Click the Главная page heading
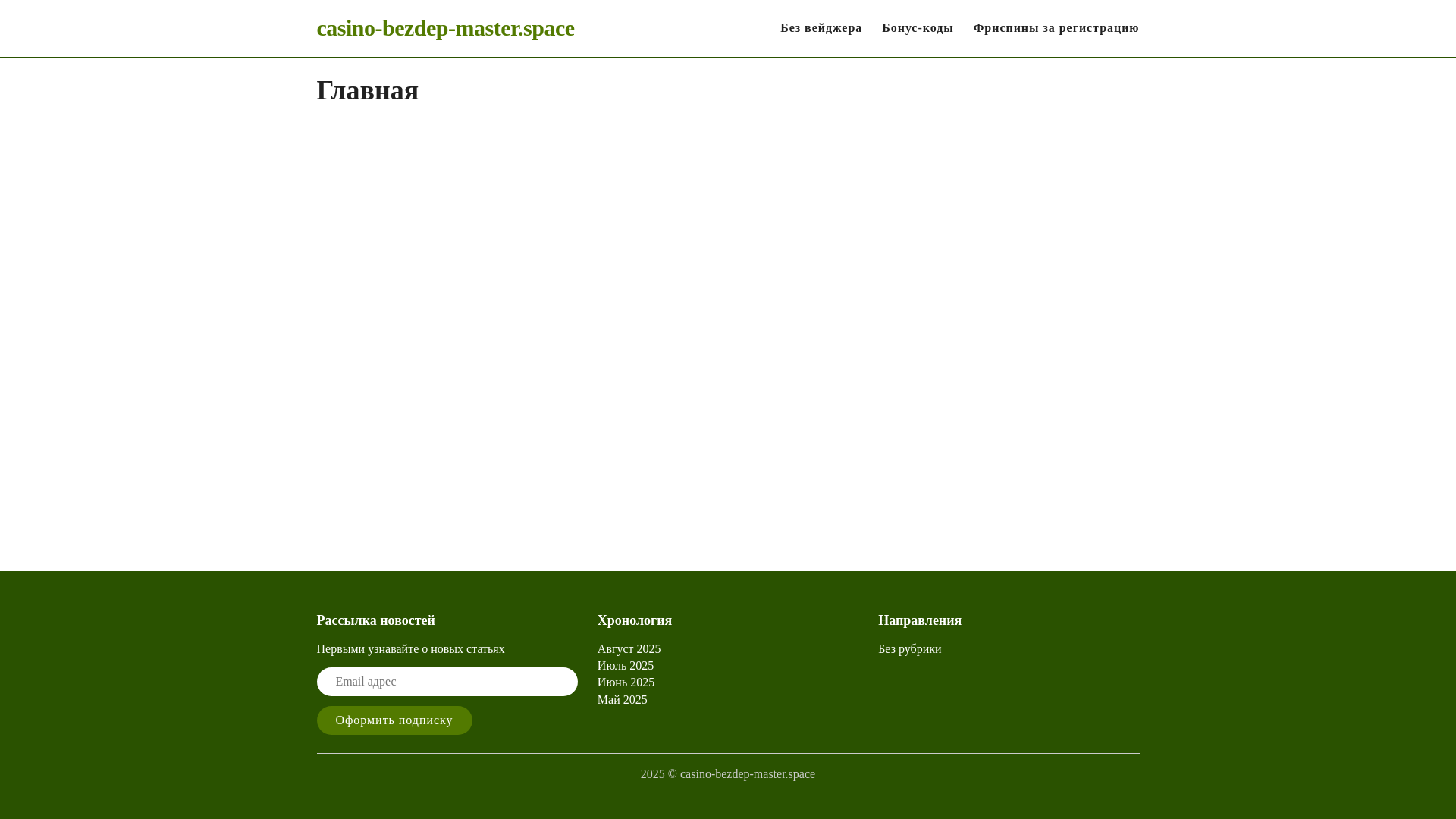Viewport: 1456px width, 819px height. (368, 91)
